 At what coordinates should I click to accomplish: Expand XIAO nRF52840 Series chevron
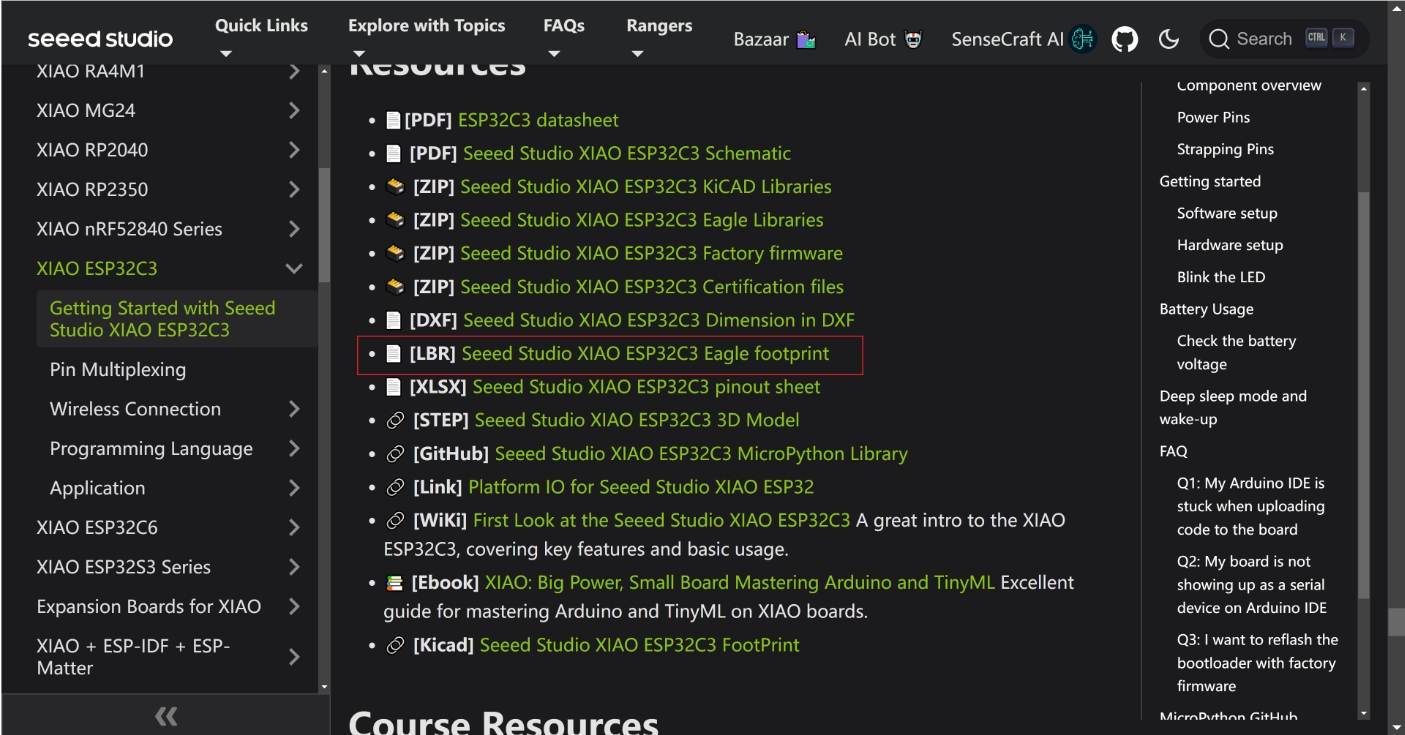pyautogui.click(x=294, y=229)
